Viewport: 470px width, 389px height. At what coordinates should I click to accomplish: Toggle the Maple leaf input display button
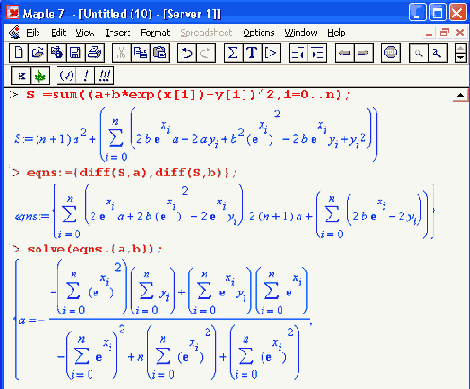[x=40, y=76]
